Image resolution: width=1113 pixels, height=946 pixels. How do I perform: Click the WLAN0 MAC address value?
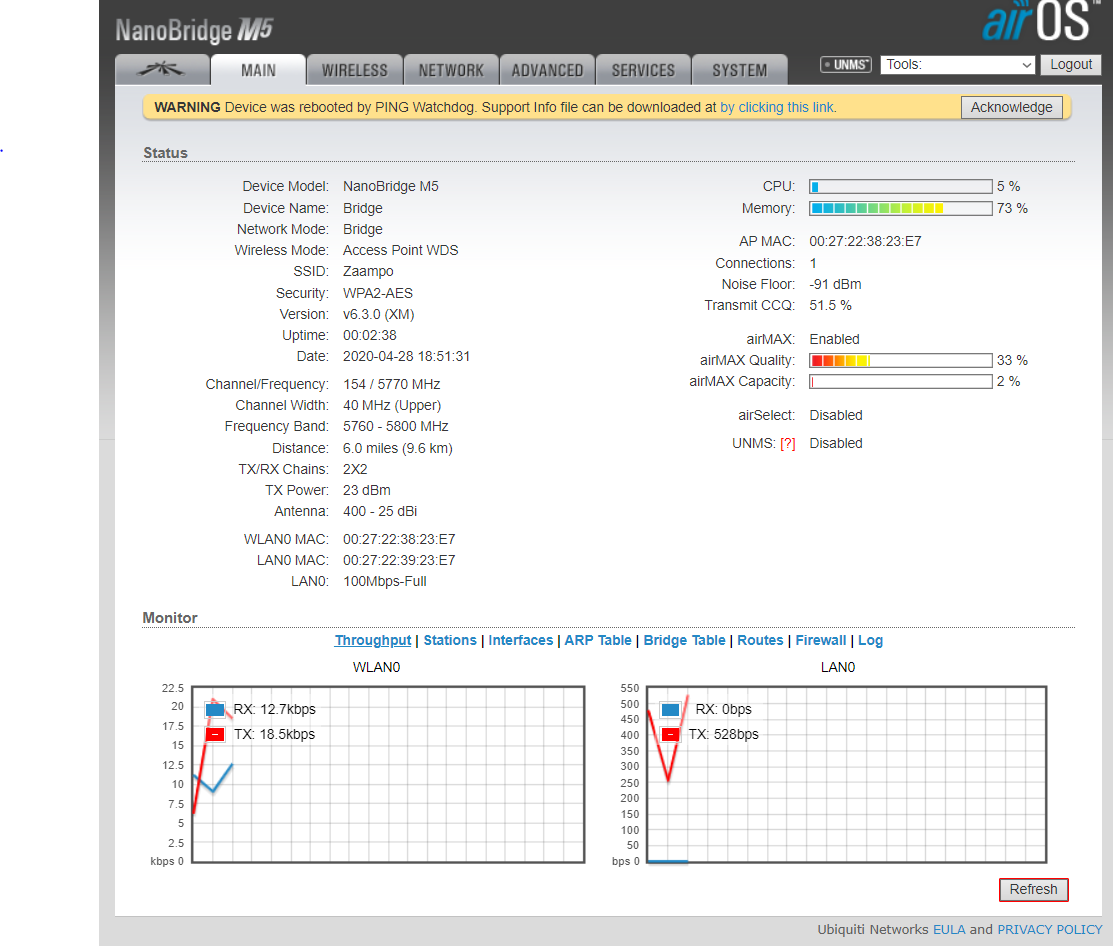click(399, 539)
